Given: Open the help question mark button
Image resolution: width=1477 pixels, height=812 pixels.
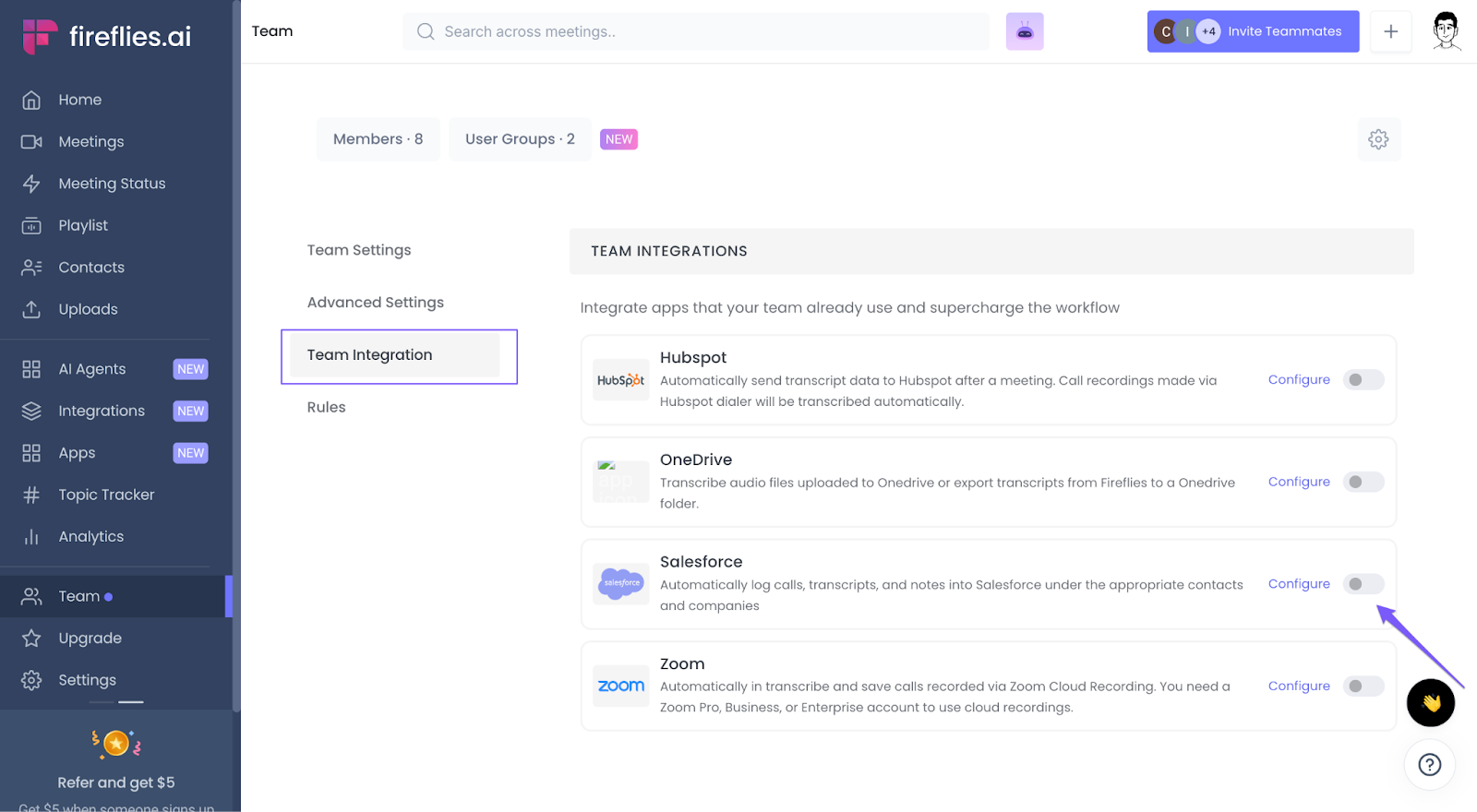Looking at the screenshot, I should (1430, 764).
